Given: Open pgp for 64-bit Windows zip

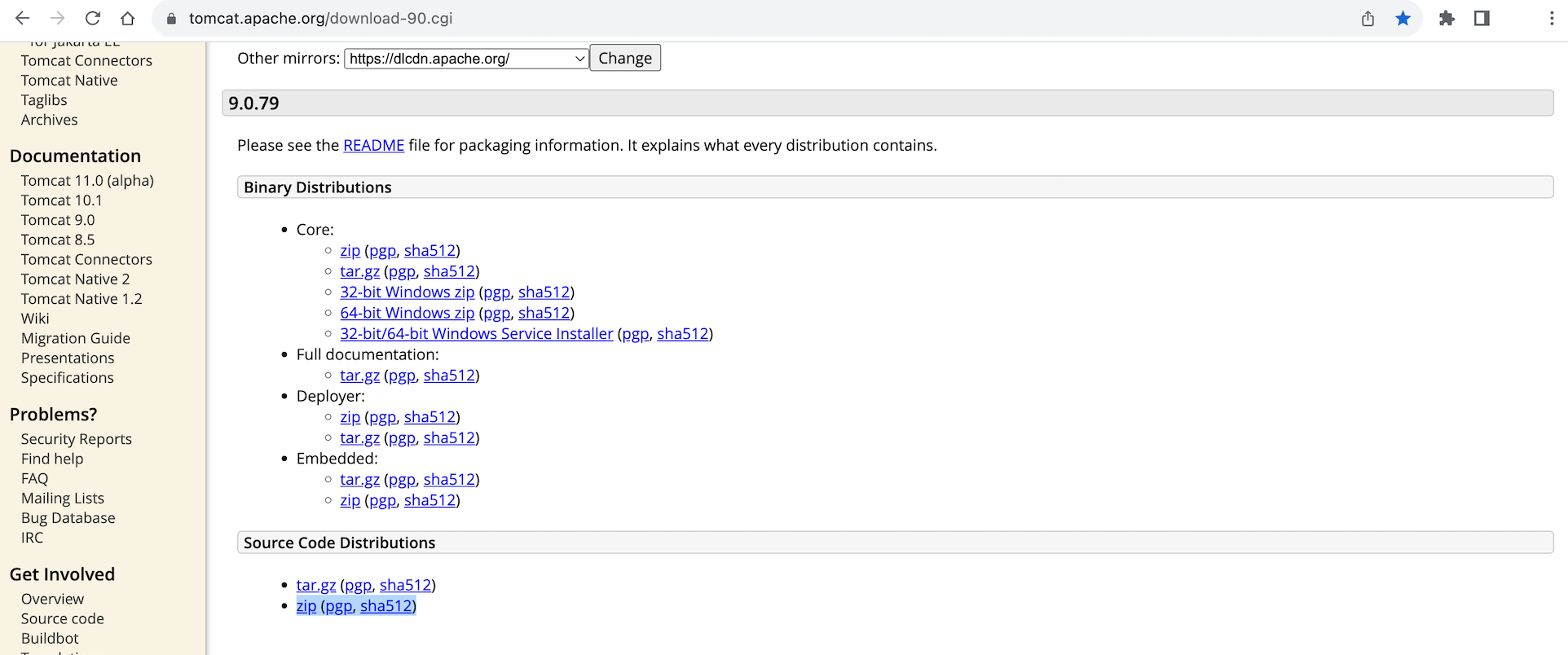Looking at the screenshot, I should click(496, 313).
